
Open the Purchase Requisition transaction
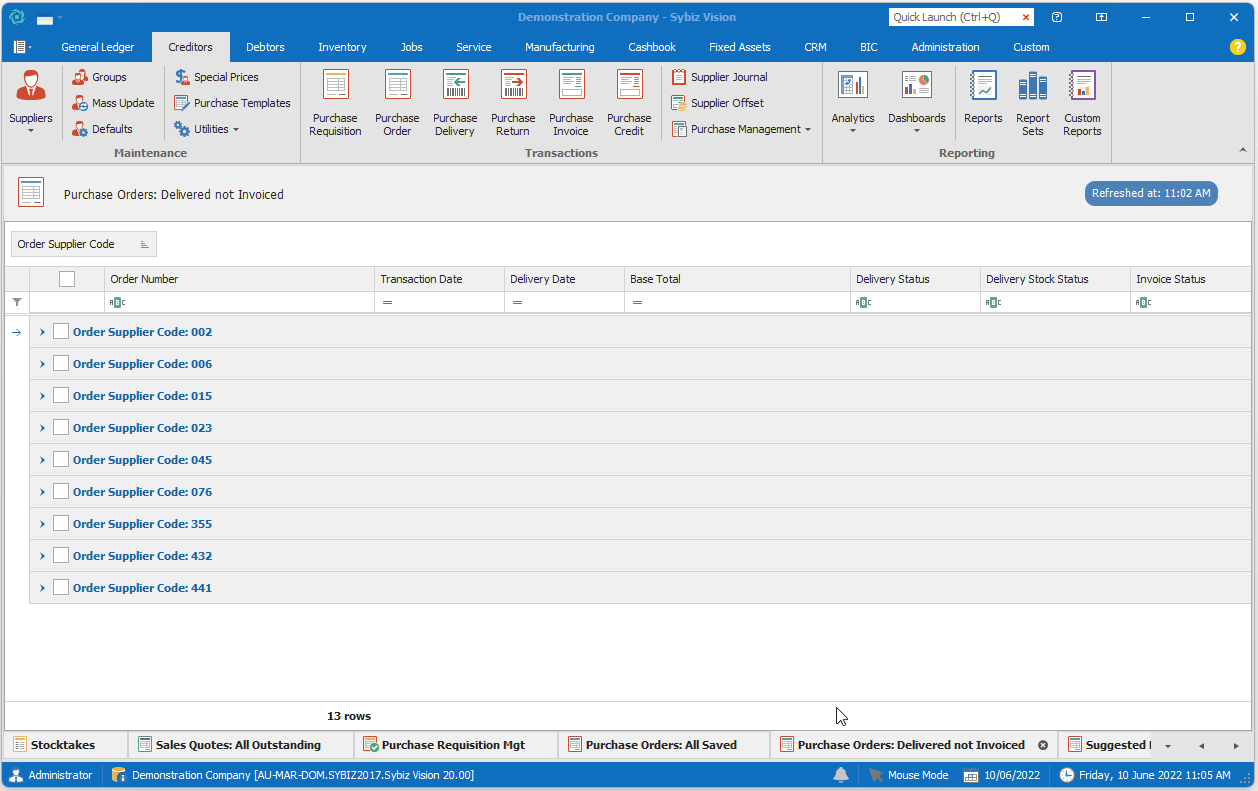coord(335,102)
